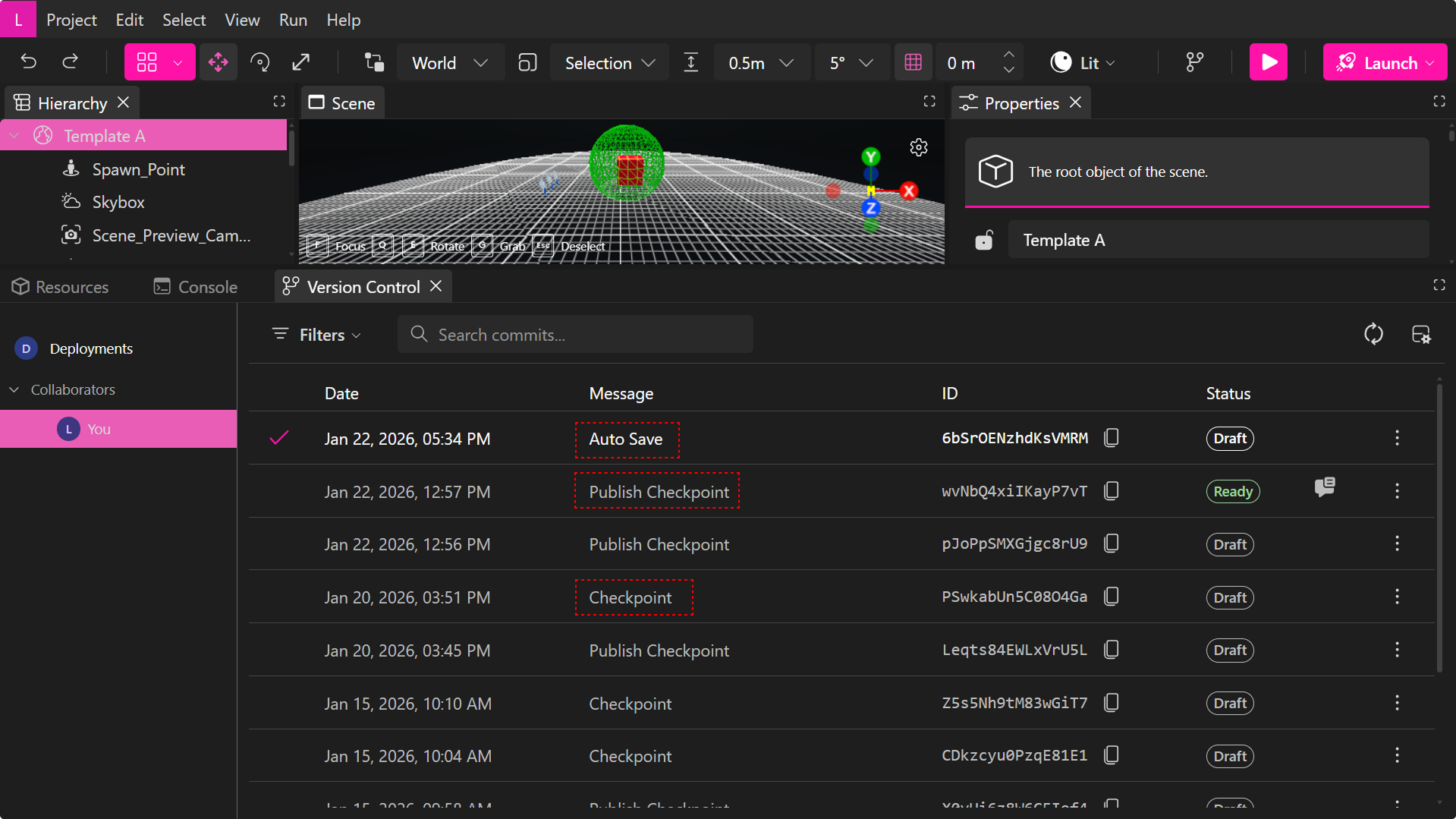Toggle the lock on Template A
This screenshot has width=1456, height=819.
click(x=984, y=241)
